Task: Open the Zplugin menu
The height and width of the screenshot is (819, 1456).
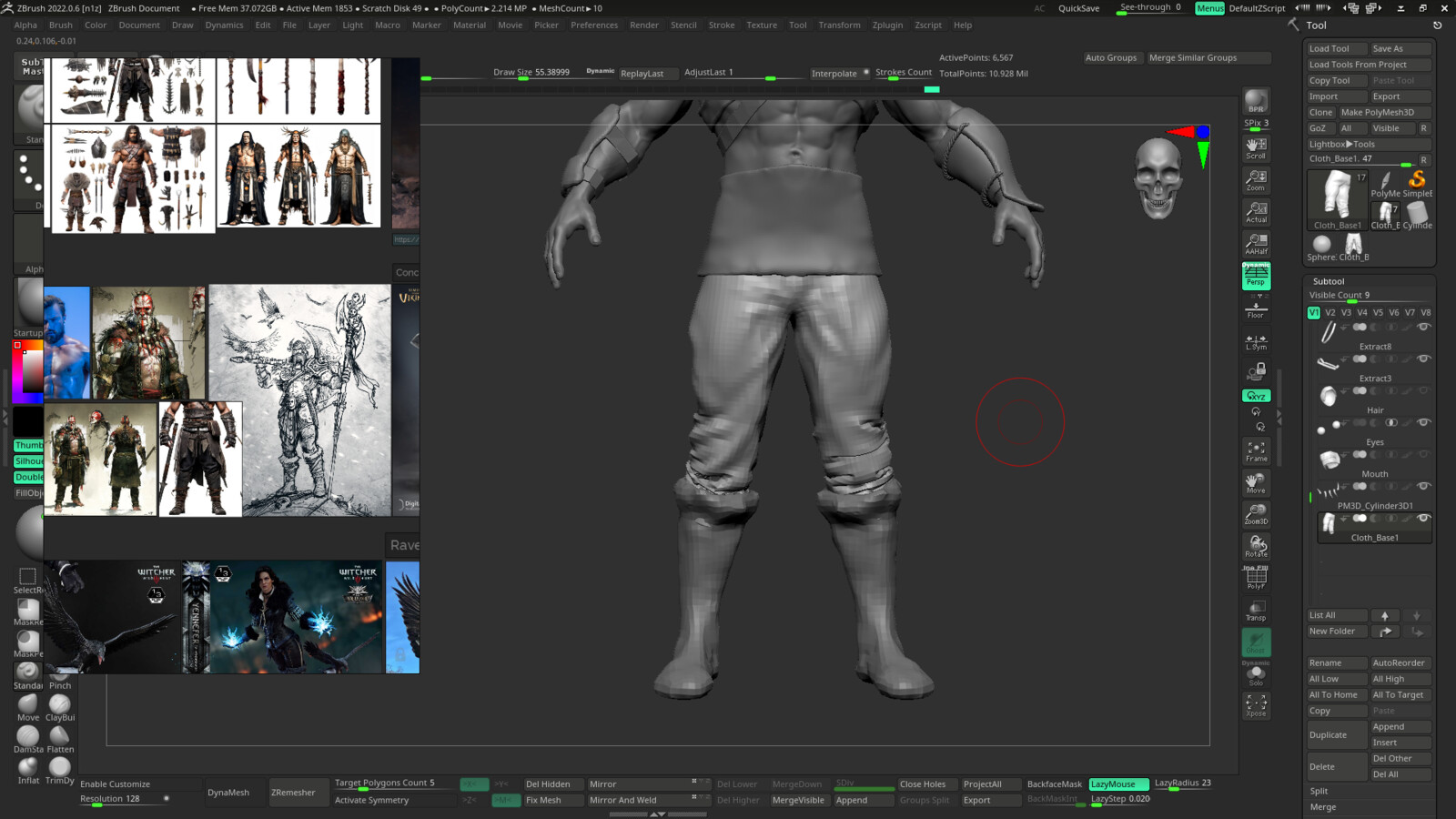Action: click(887, 25)
